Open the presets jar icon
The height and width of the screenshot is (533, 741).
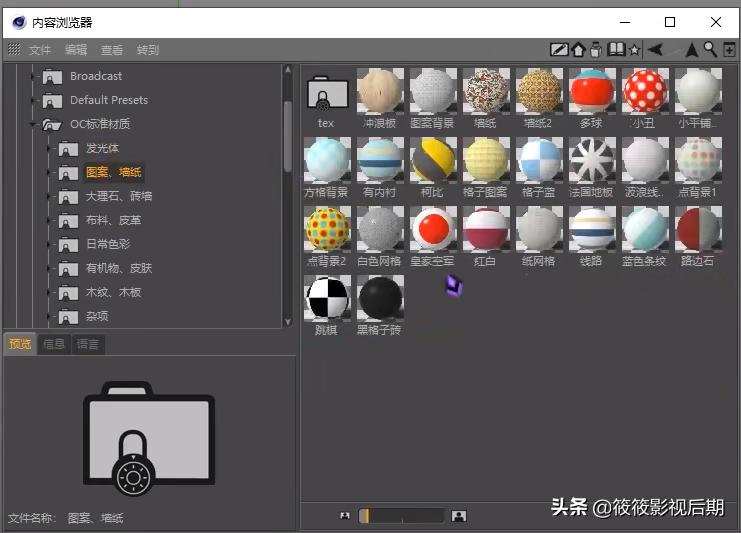pos(596,49)
